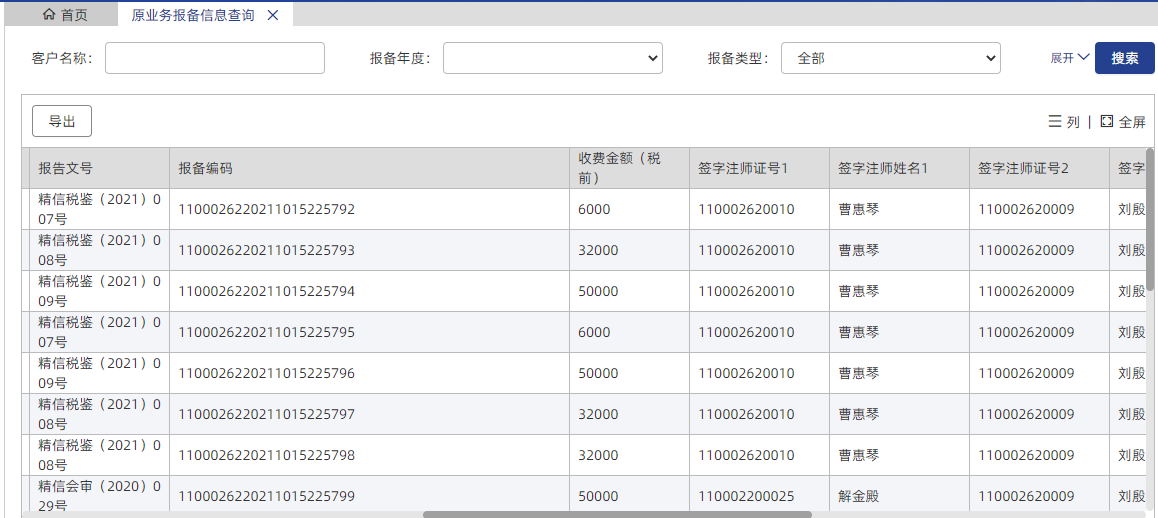Click the home icon on 首页 tab
Image resolution: width=1158 pixels, height=518 pixels.
coord(49,15)
